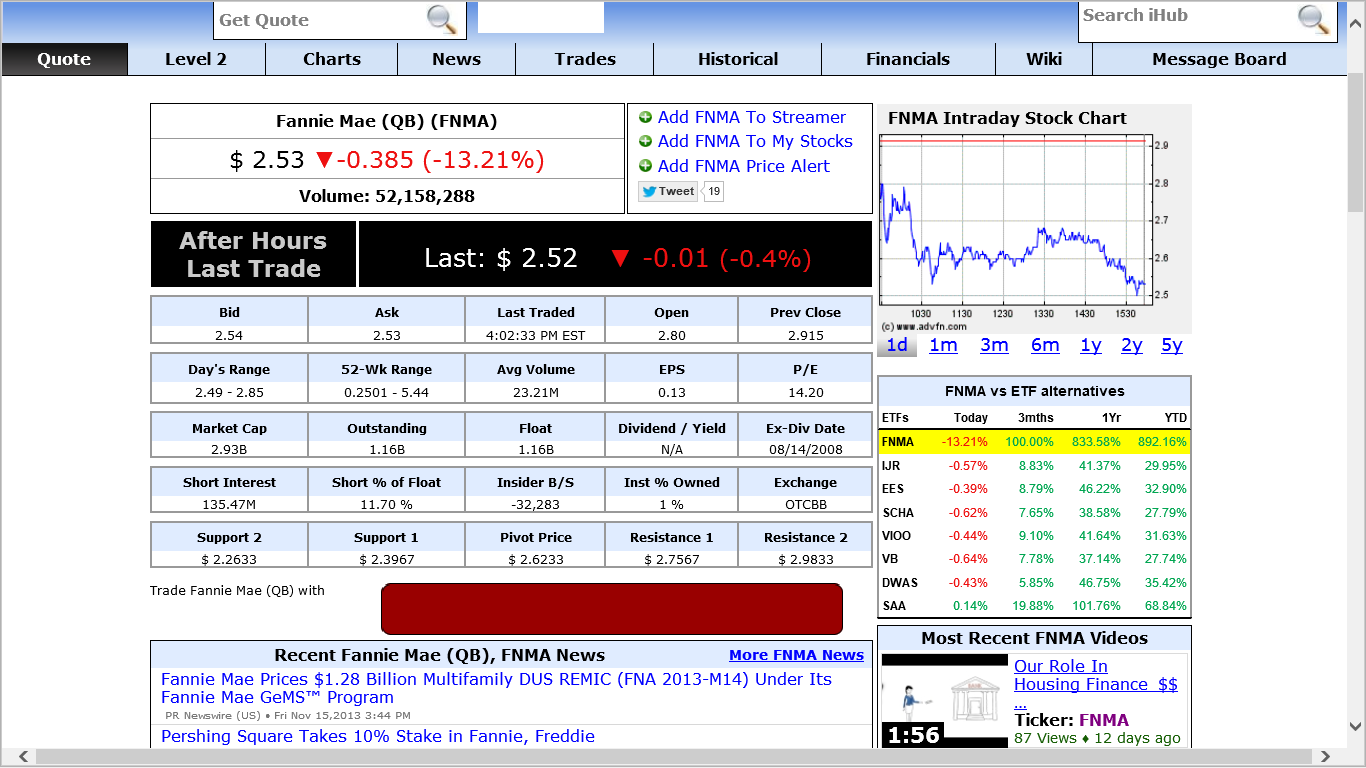Image resolution: width=1366 pixels, height=768 pixels.
Task: Click the dark red banner button
Action: click(x=612, y=608)
